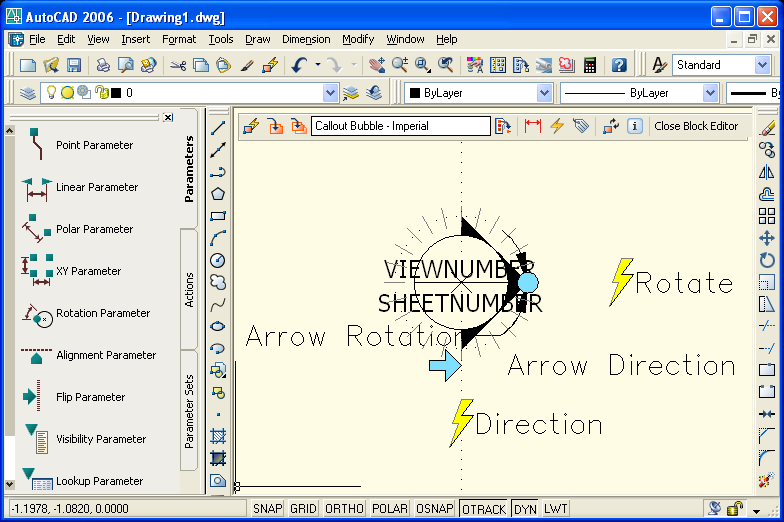Viewport: 784px width, 522px height.
Task: Select the Ellipse draw tool
Action: click(218, 326)
